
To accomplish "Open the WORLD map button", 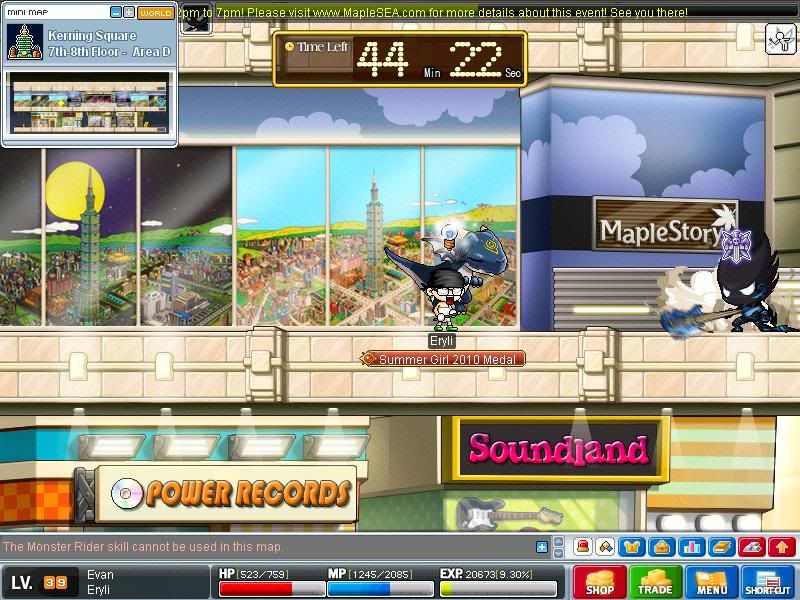I will tap(156, 13).
